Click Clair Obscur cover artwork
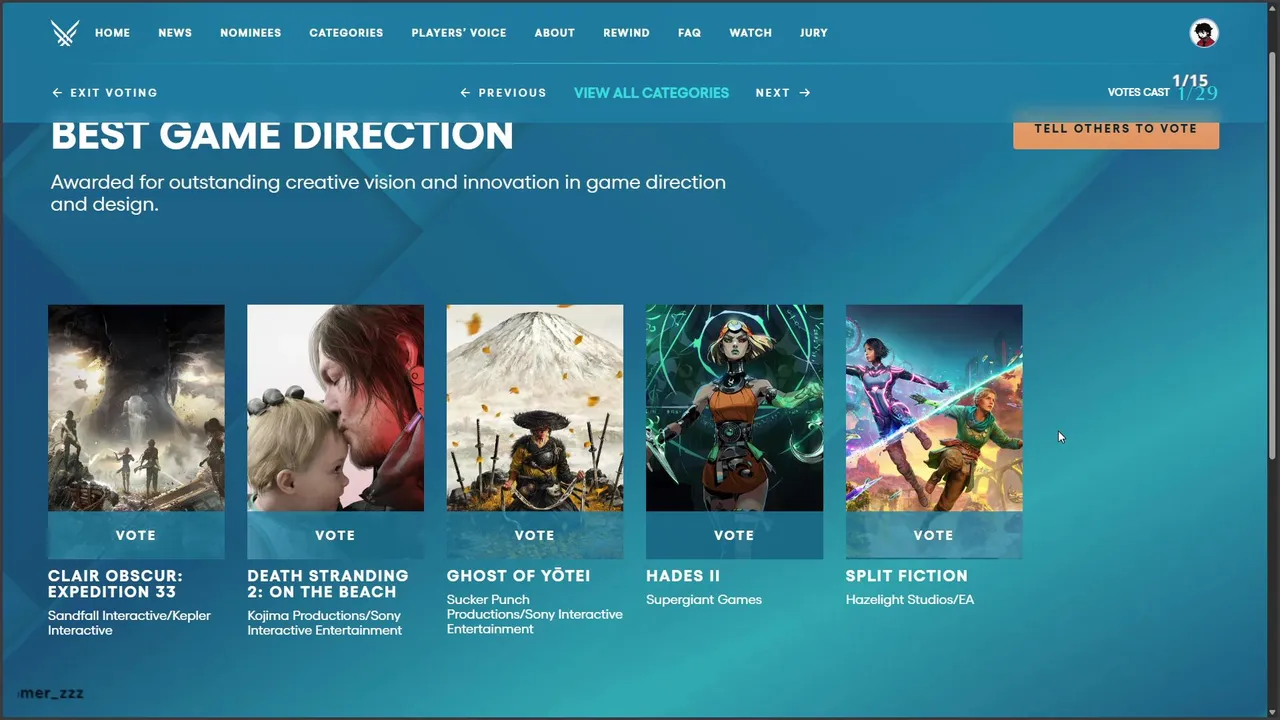 [136, 408]
